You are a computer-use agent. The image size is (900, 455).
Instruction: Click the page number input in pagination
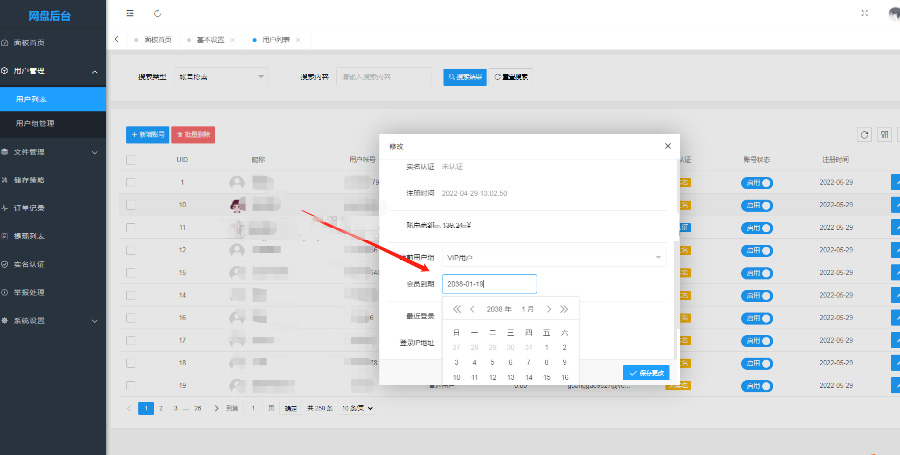[x=253, y=409]
